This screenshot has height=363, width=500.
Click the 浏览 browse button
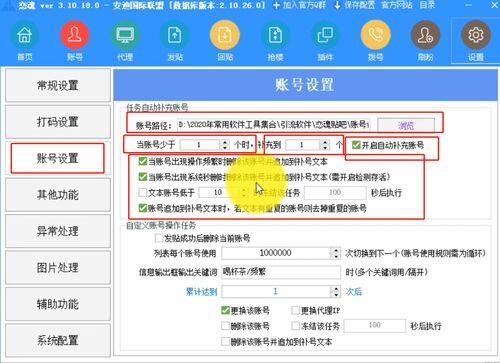click(x=406, y=125)
